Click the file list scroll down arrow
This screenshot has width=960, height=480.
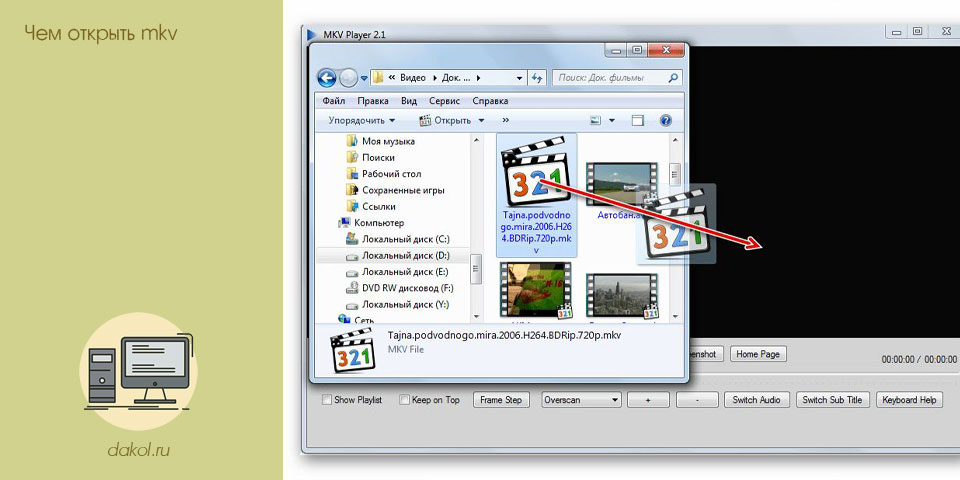tap(675, 316)
